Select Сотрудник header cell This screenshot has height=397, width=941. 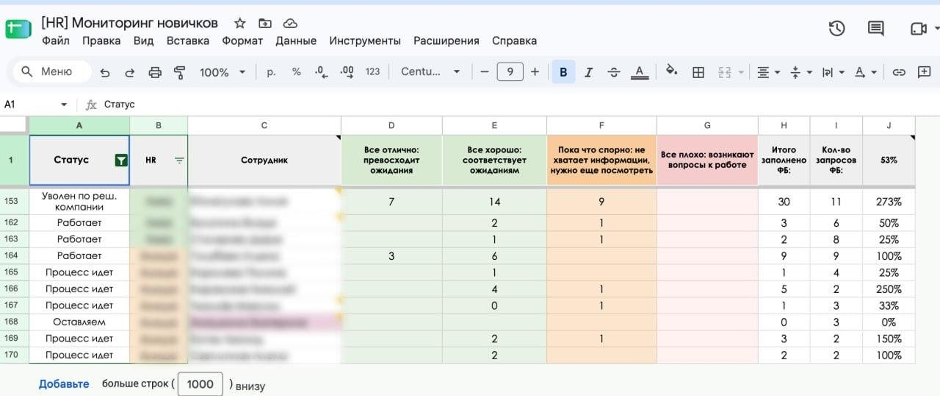[x=264, y=160]
